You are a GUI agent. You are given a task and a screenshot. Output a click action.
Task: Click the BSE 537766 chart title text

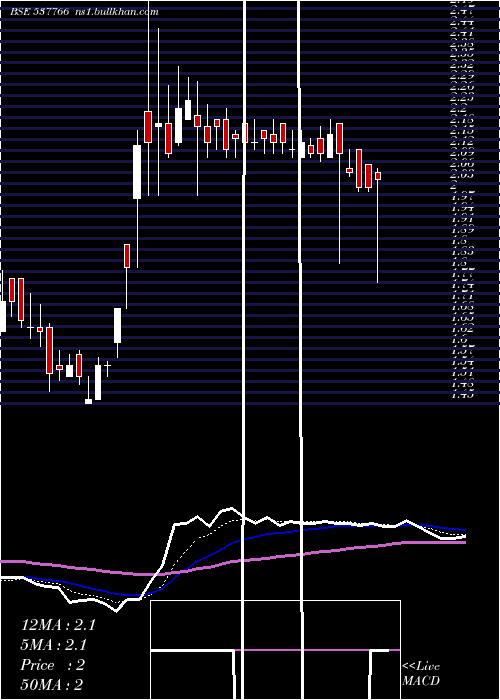point(39,12)
